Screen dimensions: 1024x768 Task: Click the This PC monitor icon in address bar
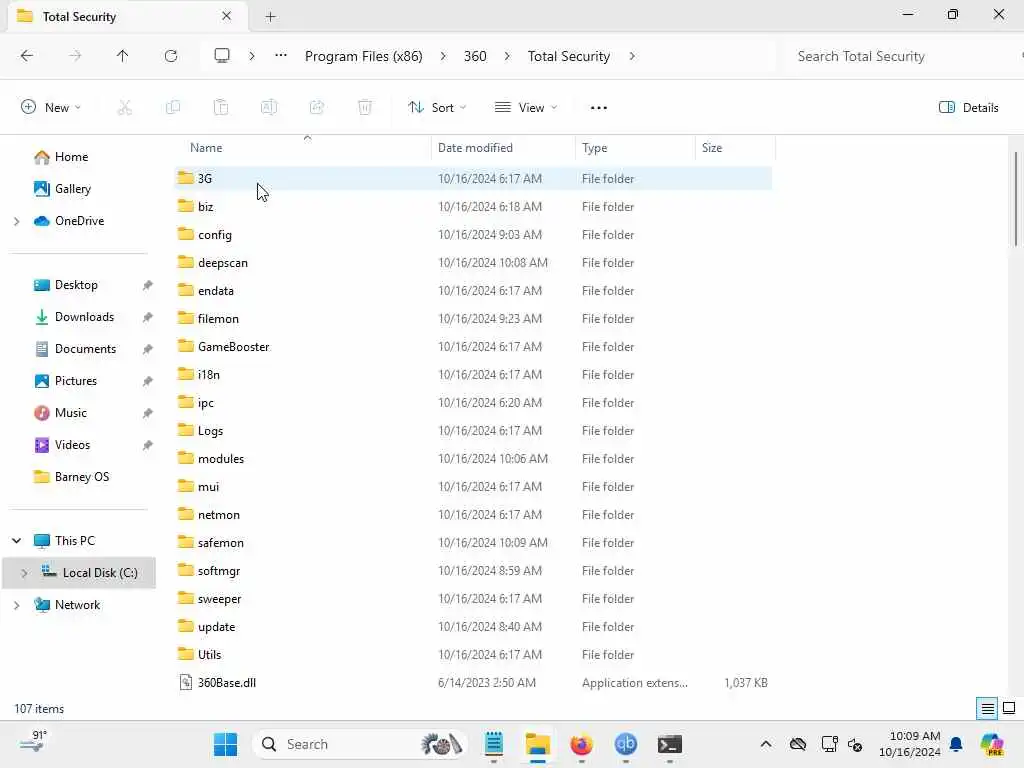coord(222,56)
